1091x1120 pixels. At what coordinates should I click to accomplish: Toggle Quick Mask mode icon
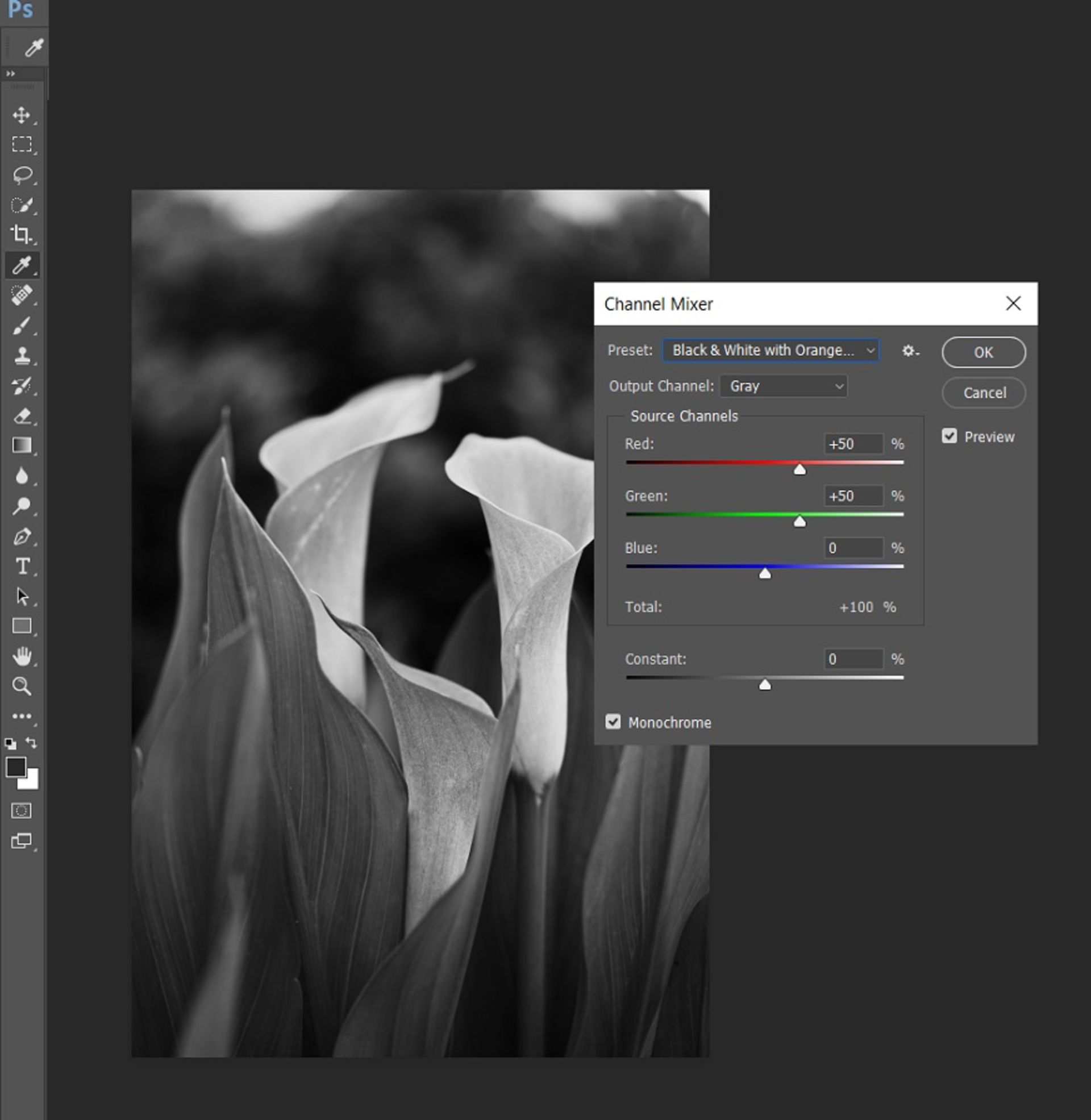pyautogui.click(x=22, y=811)
